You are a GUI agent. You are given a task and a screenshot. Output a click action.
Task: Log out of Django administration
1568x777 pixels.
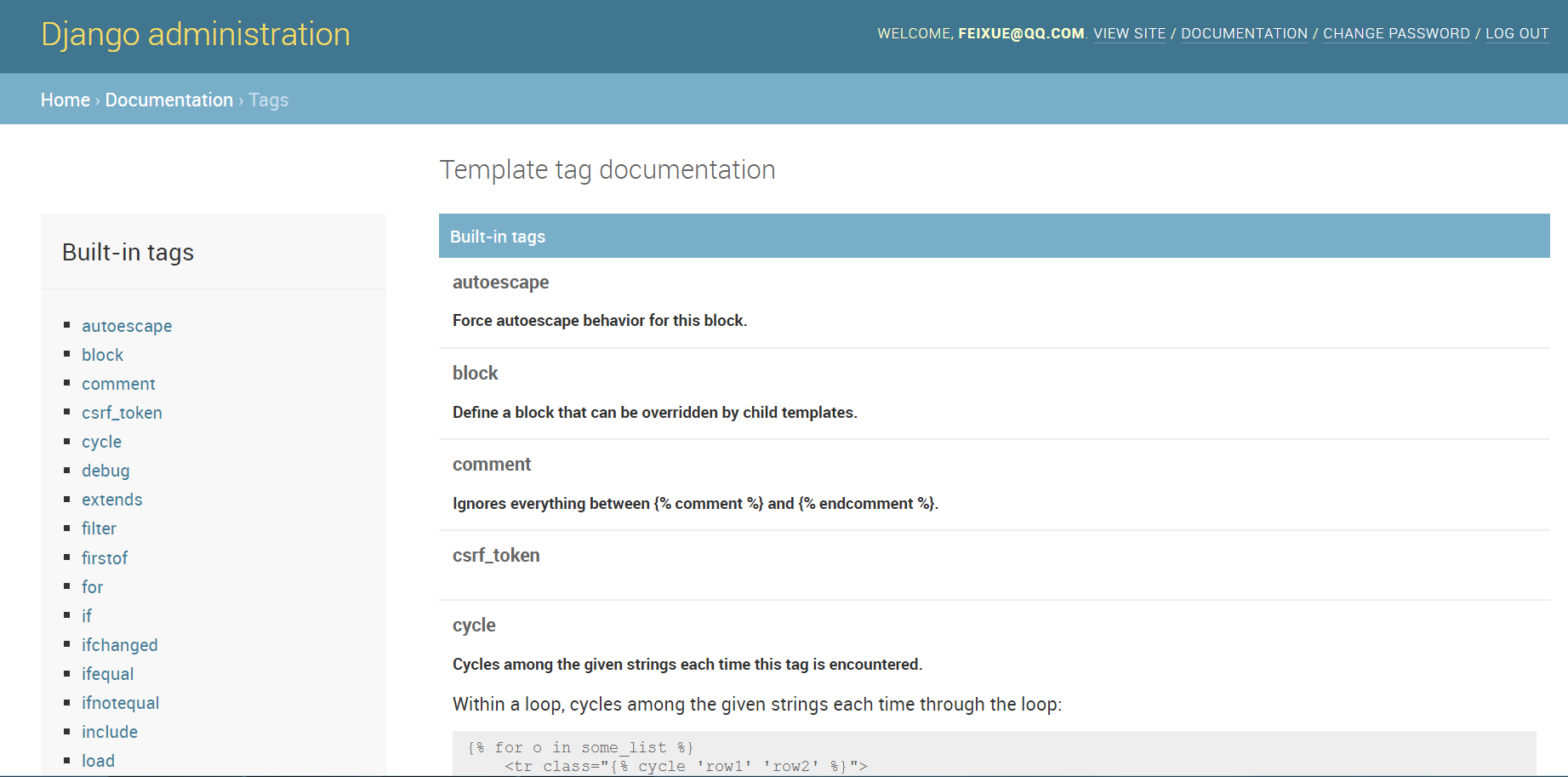coord(1517,33)
